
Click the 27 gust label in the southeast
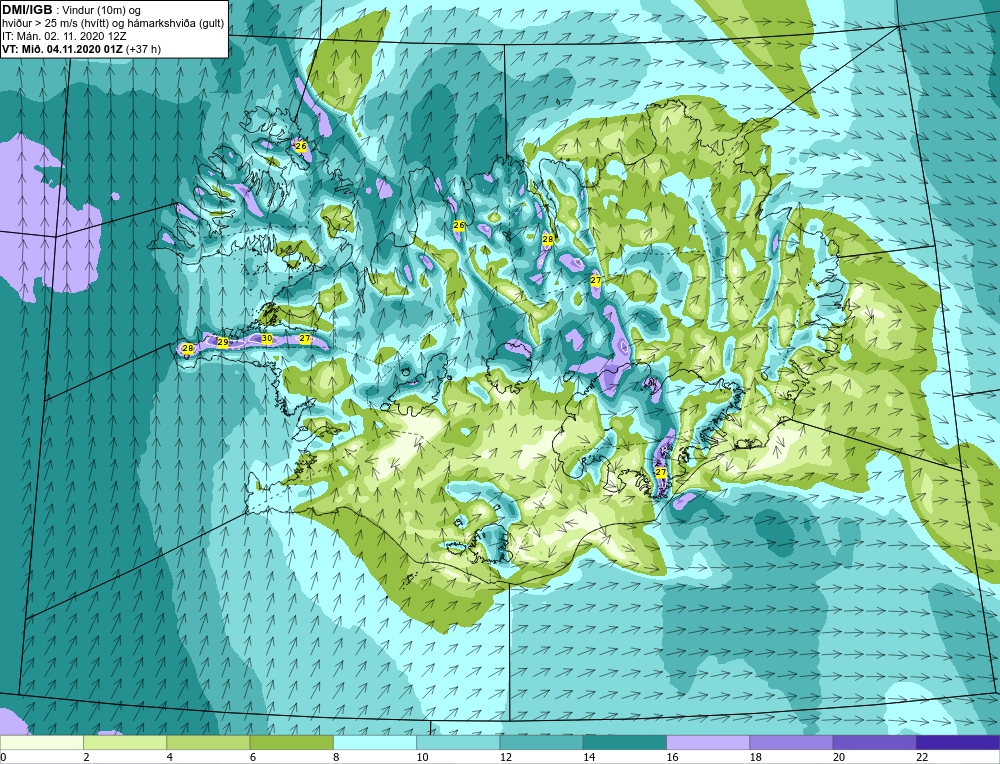tap(661, 473)
